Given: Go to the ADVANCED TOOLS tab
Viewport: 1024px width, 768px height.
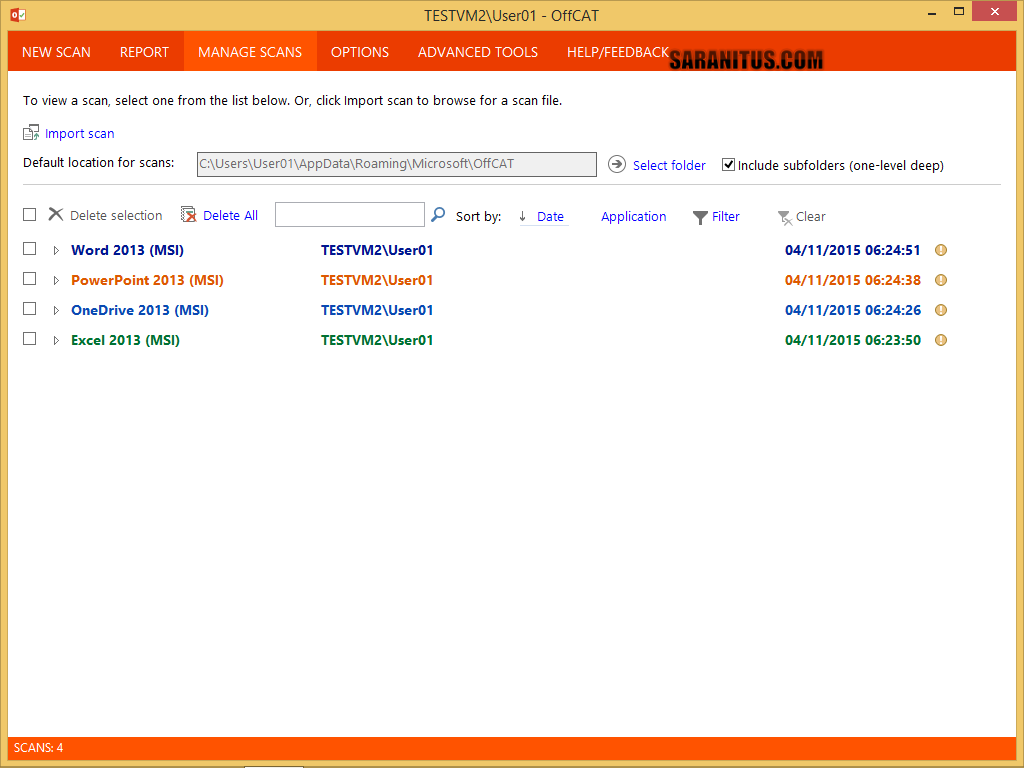Looking at the screenshot, I should (478, 52).
